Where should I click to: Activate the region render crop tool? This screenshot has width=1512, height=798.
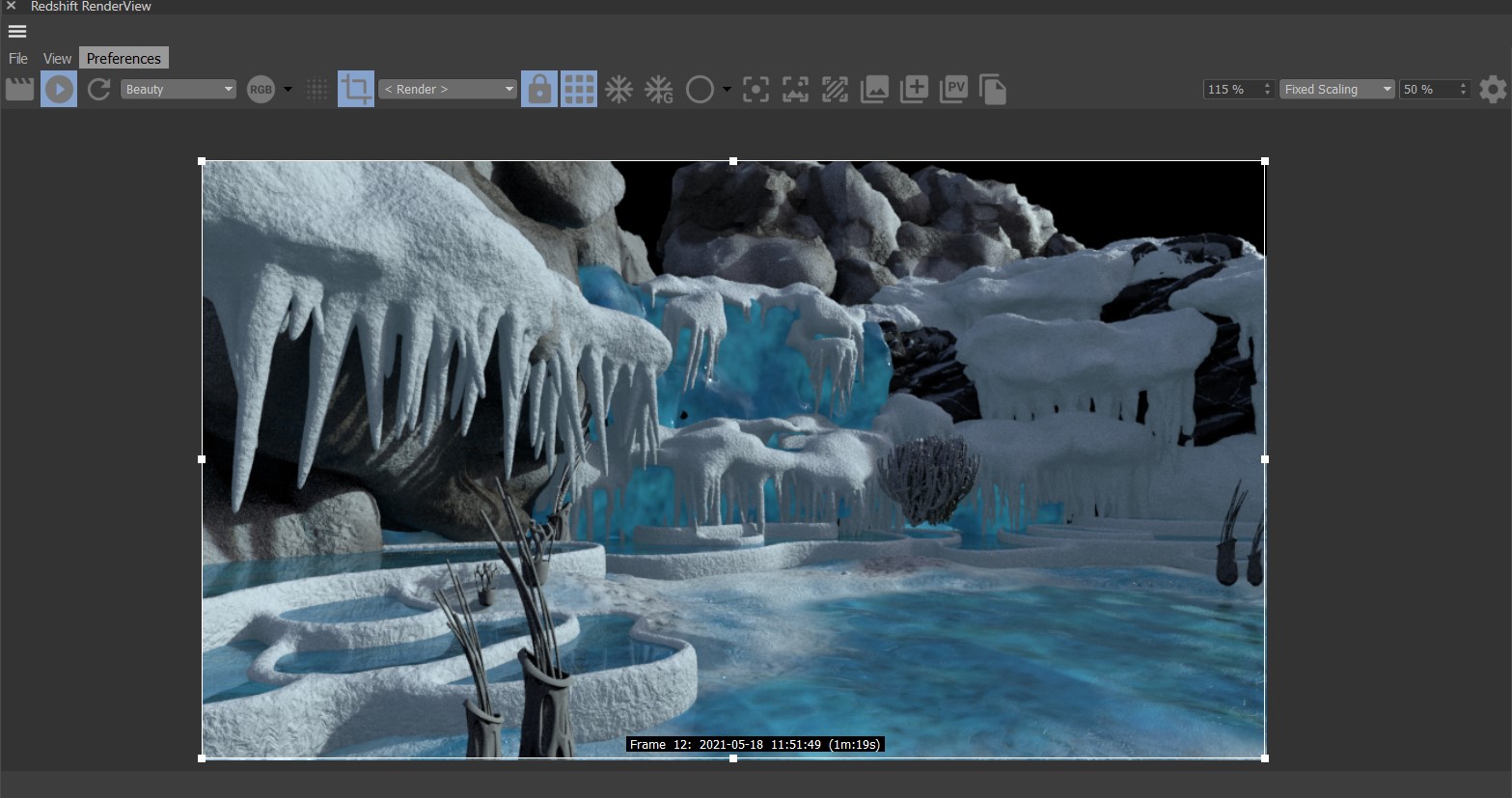click(x=355, y=88)
